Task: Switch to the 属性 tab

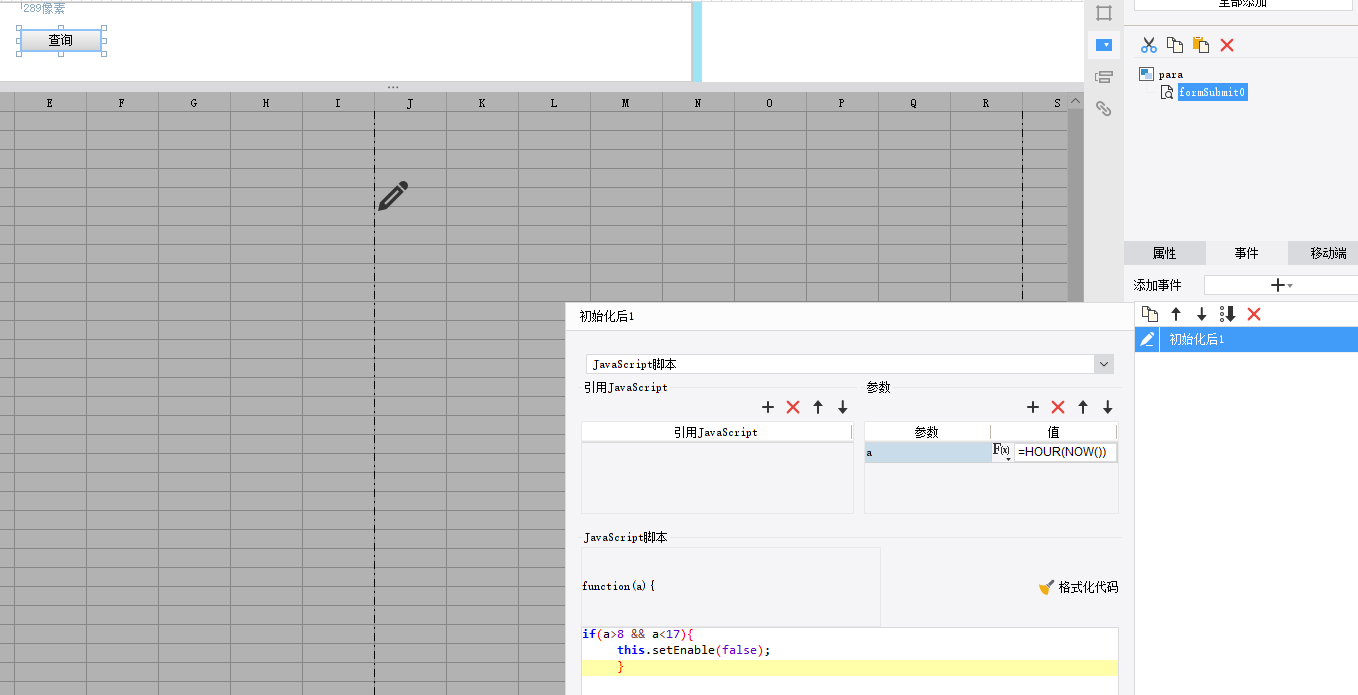Action: 1164,253
